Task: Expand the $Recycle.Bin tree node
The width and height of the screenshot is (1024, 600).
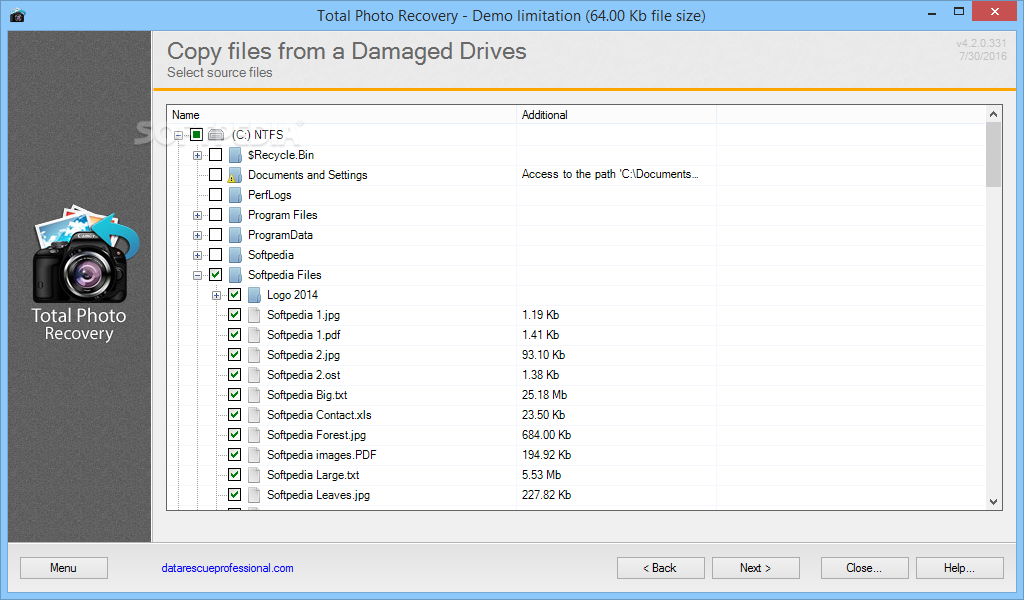Action: [197, 155]
